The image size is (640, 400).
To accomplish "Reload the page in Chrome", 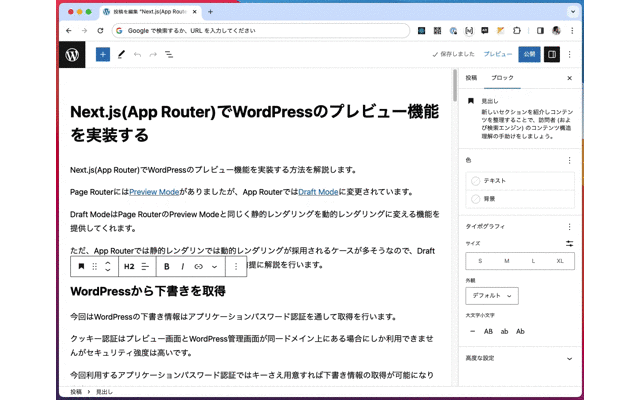I will [x=100, y=31].
